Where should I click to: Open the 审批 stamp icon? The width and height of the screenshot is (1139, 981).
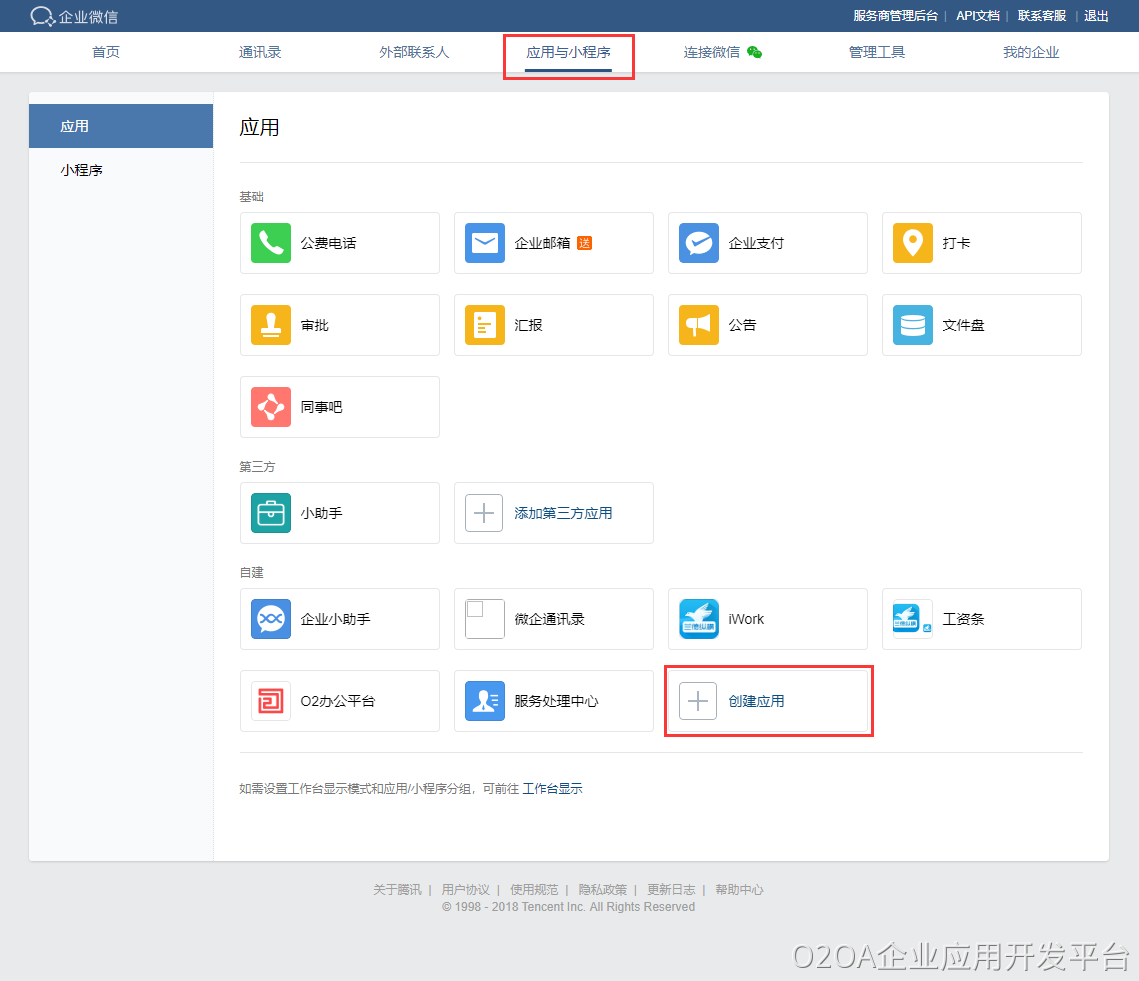271,325
